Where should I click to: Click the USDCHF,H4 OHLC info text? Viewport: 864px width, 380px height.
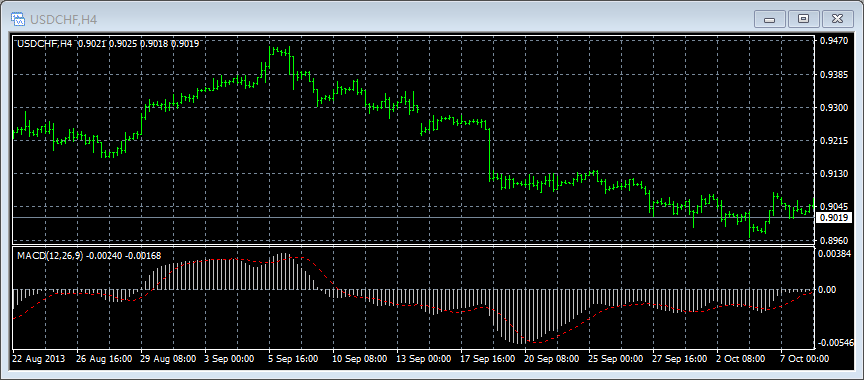point(109,44)
